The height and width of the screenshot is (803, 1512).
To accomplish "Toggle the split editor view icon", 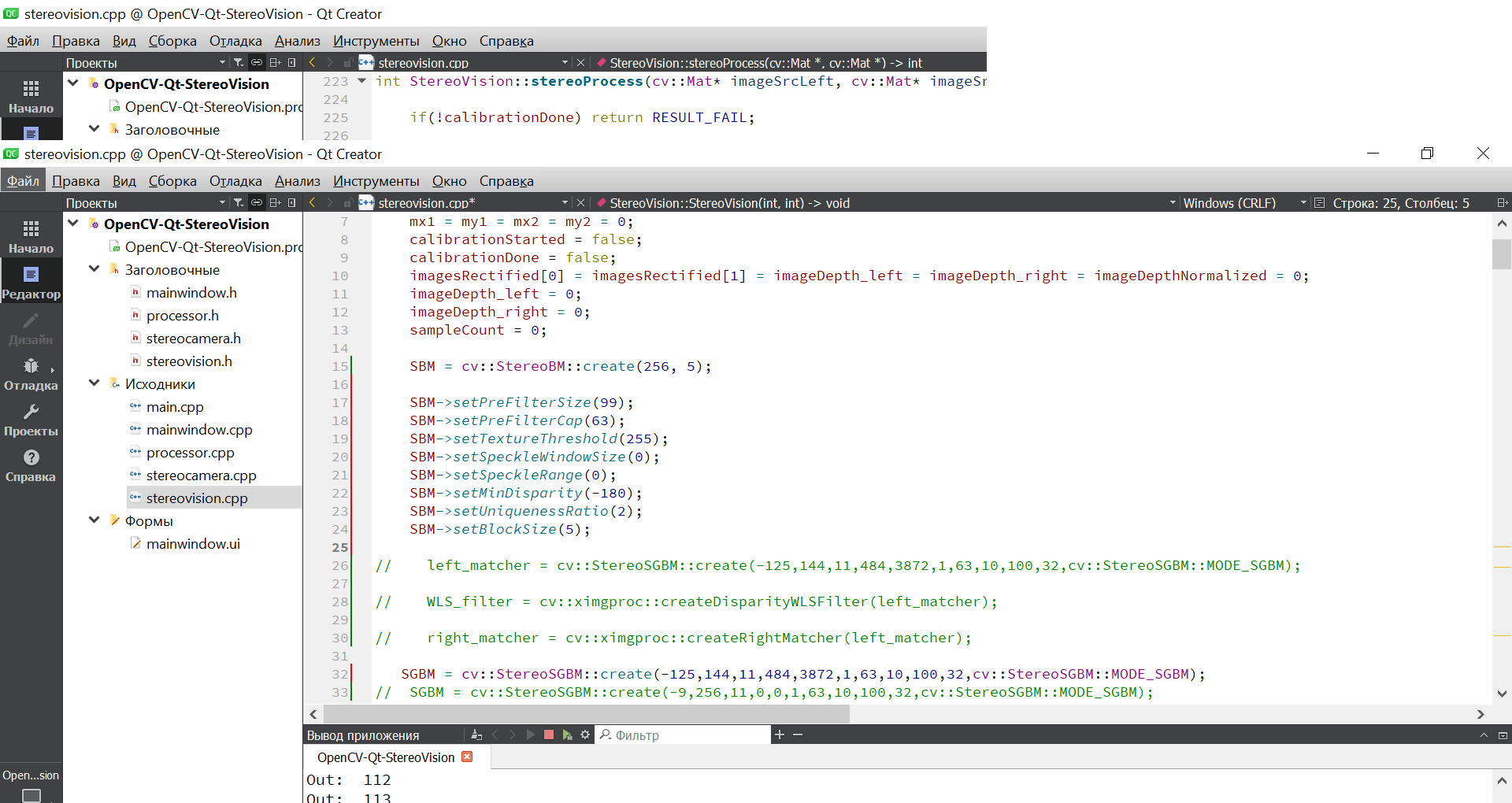I will [x=275, y=202].
